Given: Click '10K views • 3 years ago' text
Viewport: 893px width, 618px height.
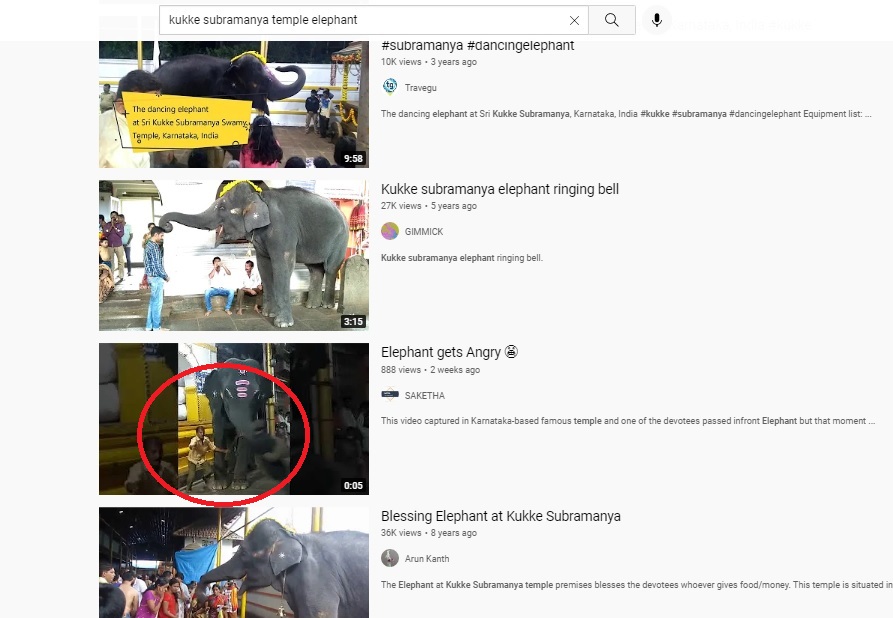Looking at the screenshot, I should [x=429, y=62].
